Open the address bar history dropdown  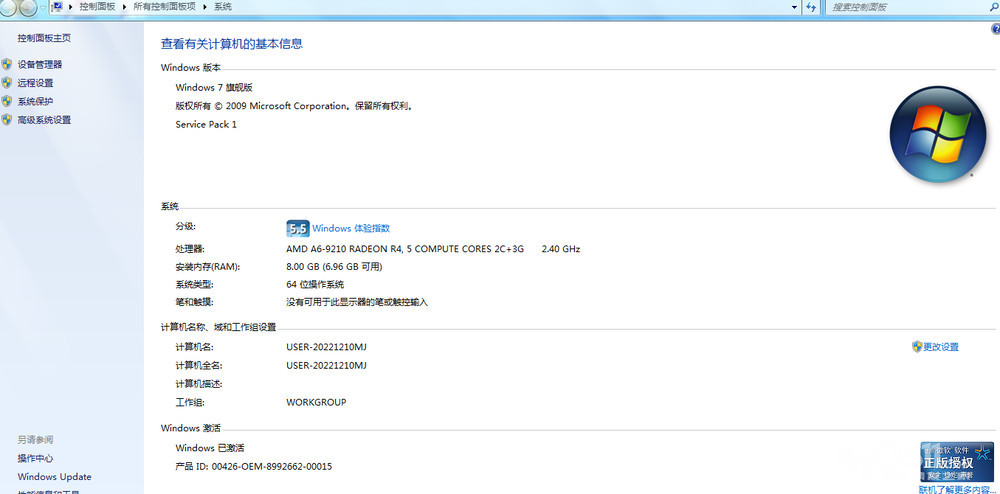pyautogui.click(x=794, y=7)
